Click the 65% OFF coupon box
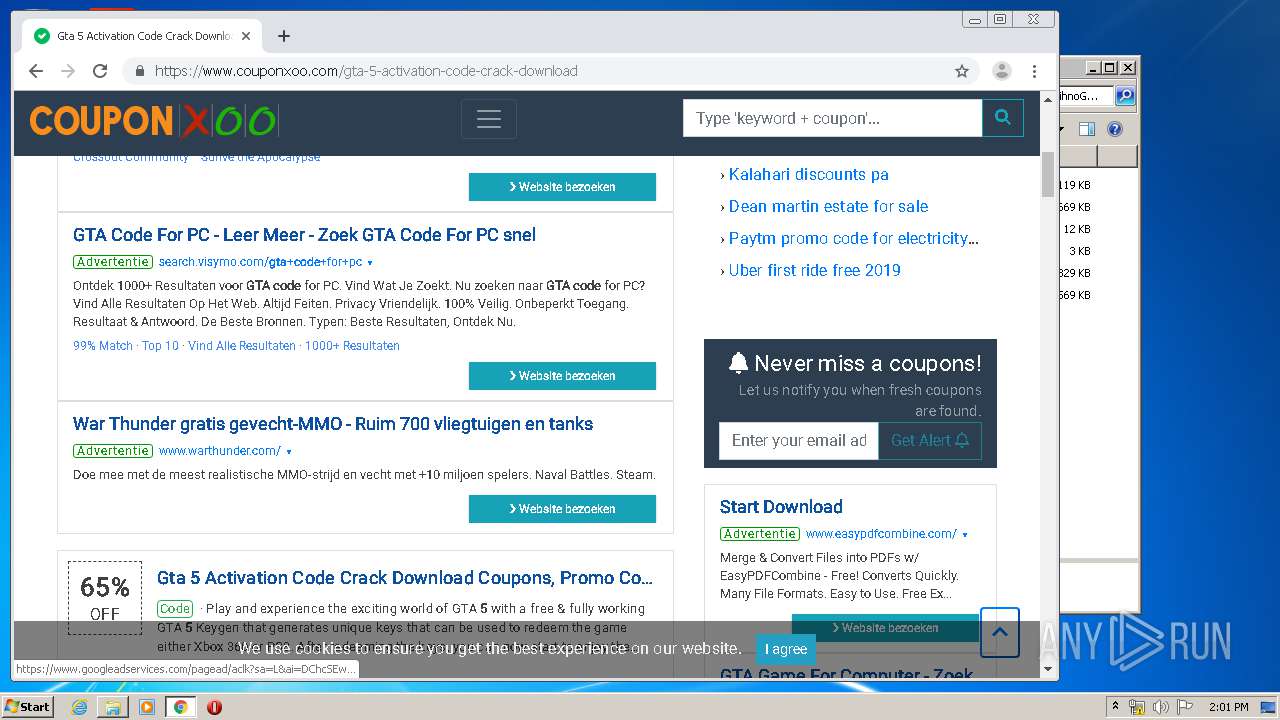This screenshot has width=1280, height=720. click(105, 598)
